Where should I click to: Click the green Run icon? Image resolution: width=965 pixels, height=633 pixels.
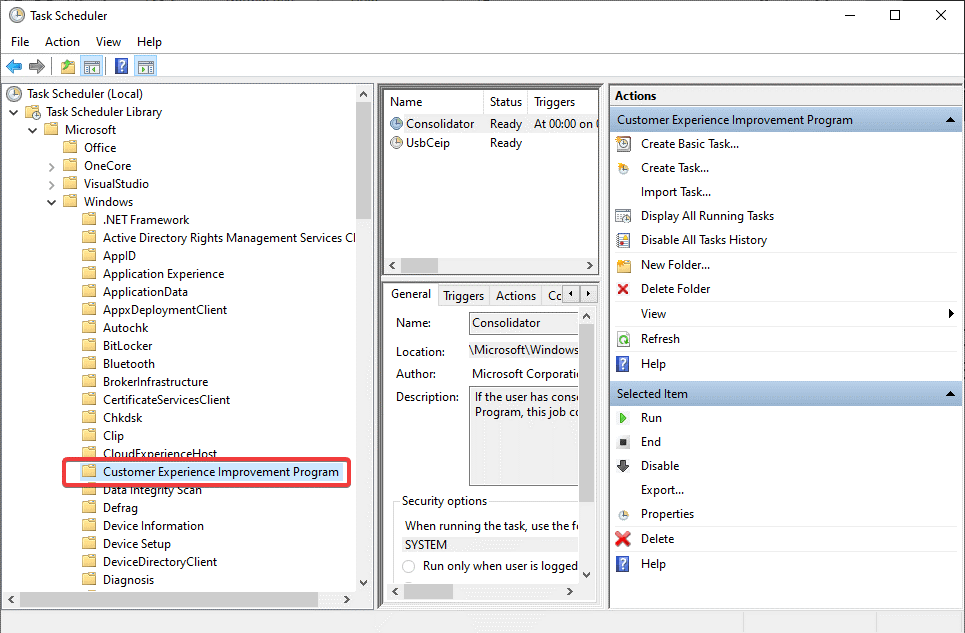pyautogui.click(x=624, y=418)
